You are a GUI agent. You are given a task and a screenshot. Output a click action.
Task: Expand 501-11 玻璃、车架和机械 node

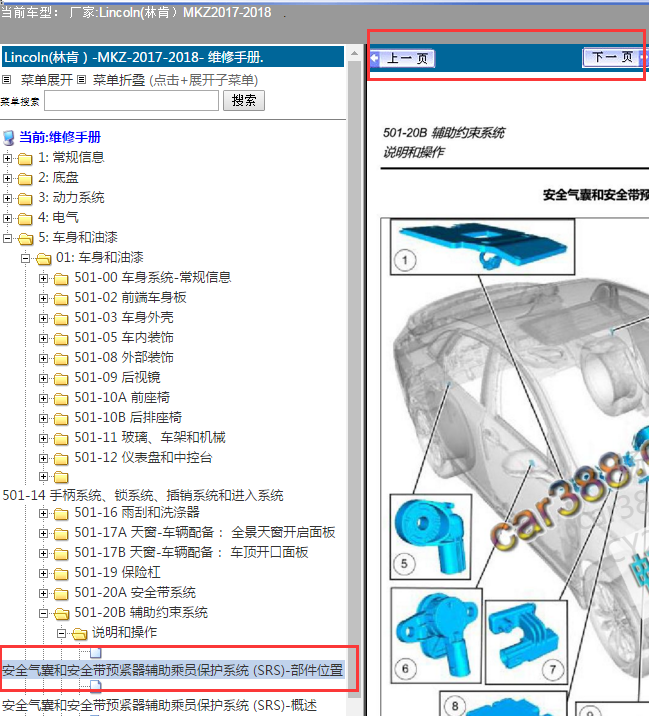point(43,438)
